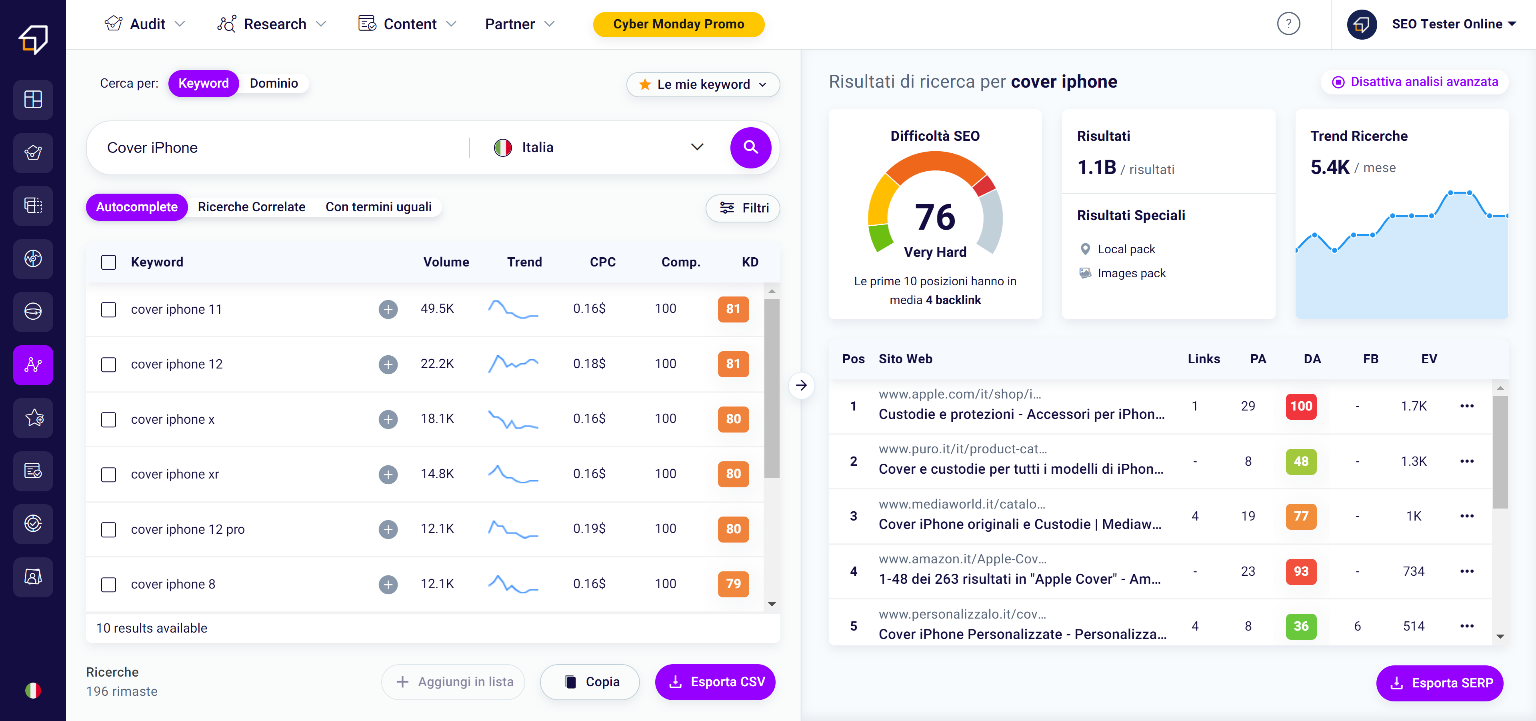This screenshot has height=721, width=1536.
Task: Open the SEO Tester Online account dropdown
Action: [x=1454, y=24]
